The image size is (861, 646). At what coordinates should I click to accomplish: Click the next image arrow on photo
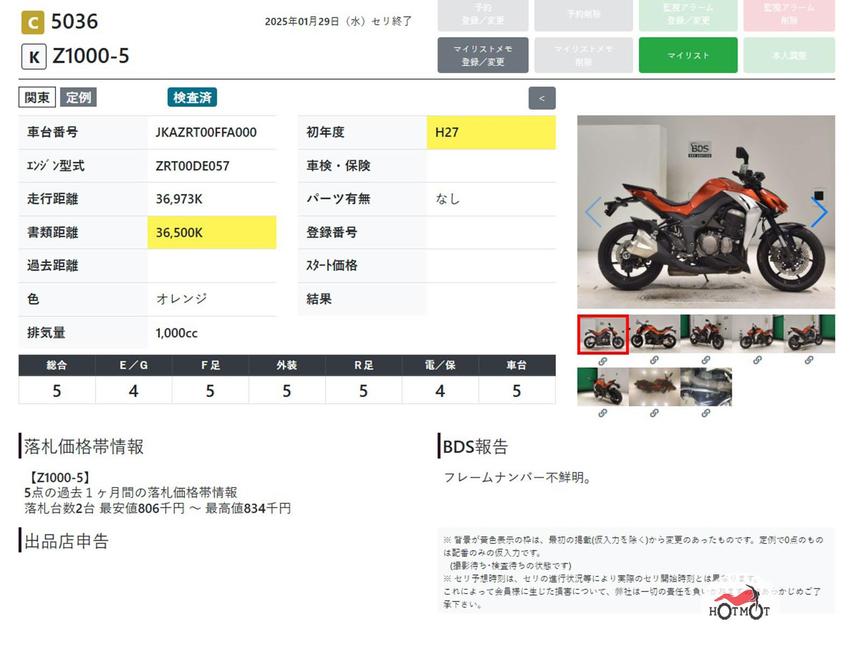[818, 213]
